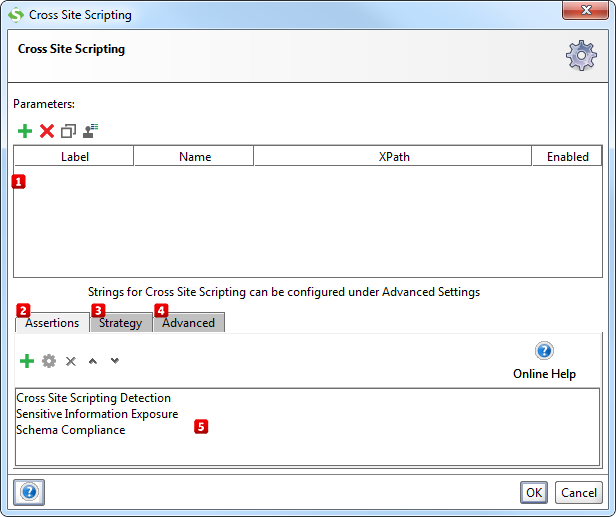Click the Name column header
The image size is (616, 517).
click(194, 156)
